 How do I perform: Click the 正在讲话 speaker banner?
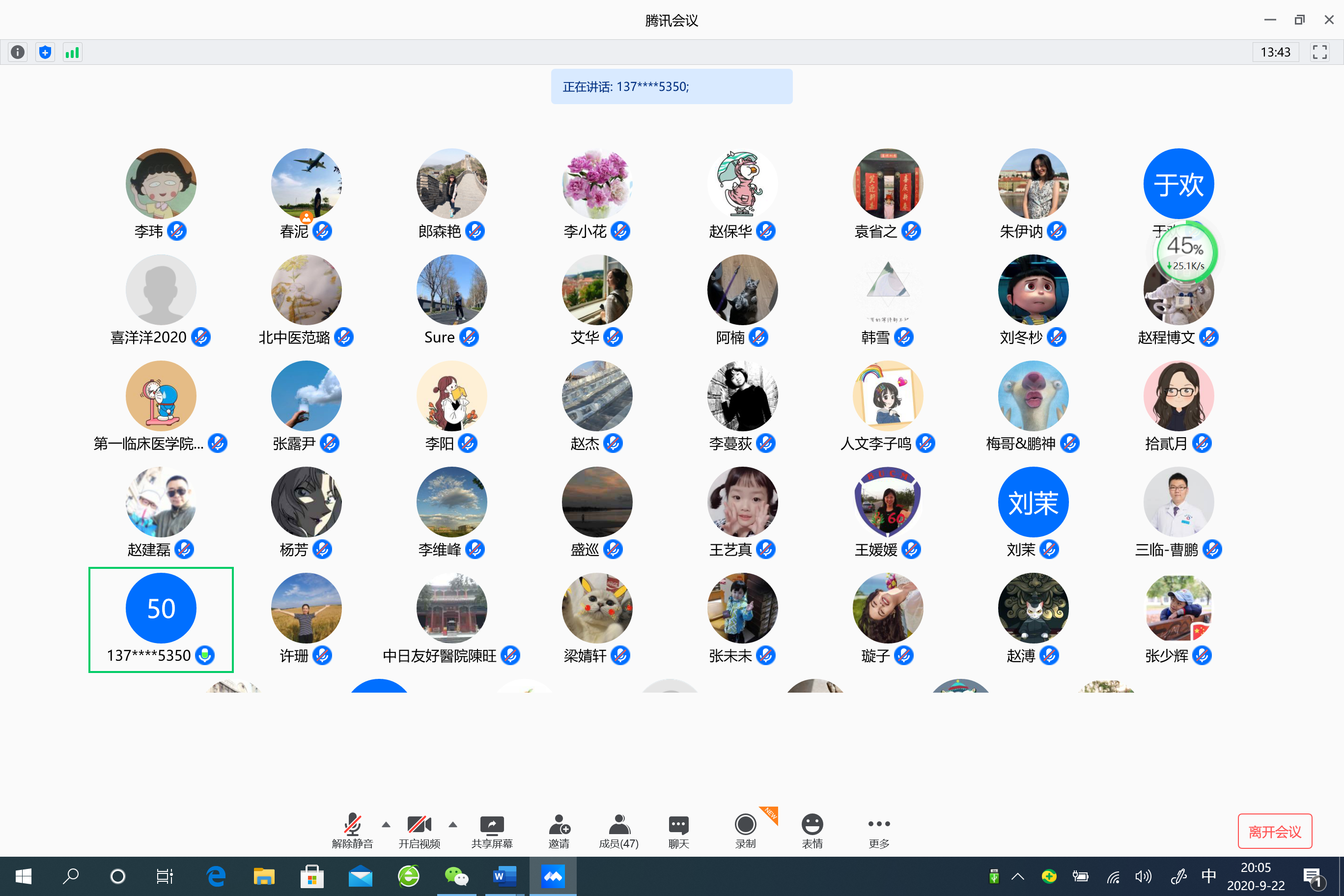tap(672, 87)
